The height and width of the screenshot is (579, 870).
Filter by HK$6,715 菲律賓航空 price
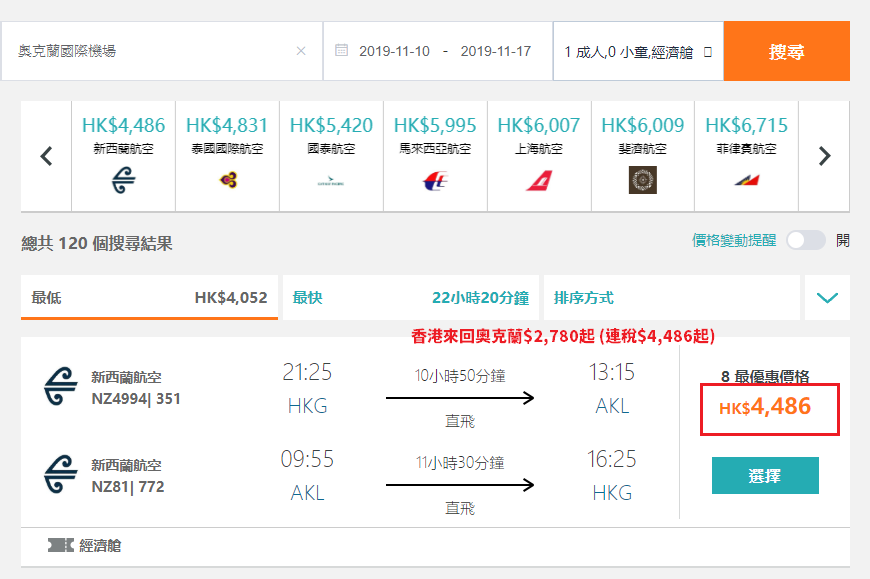pos(746,125)
